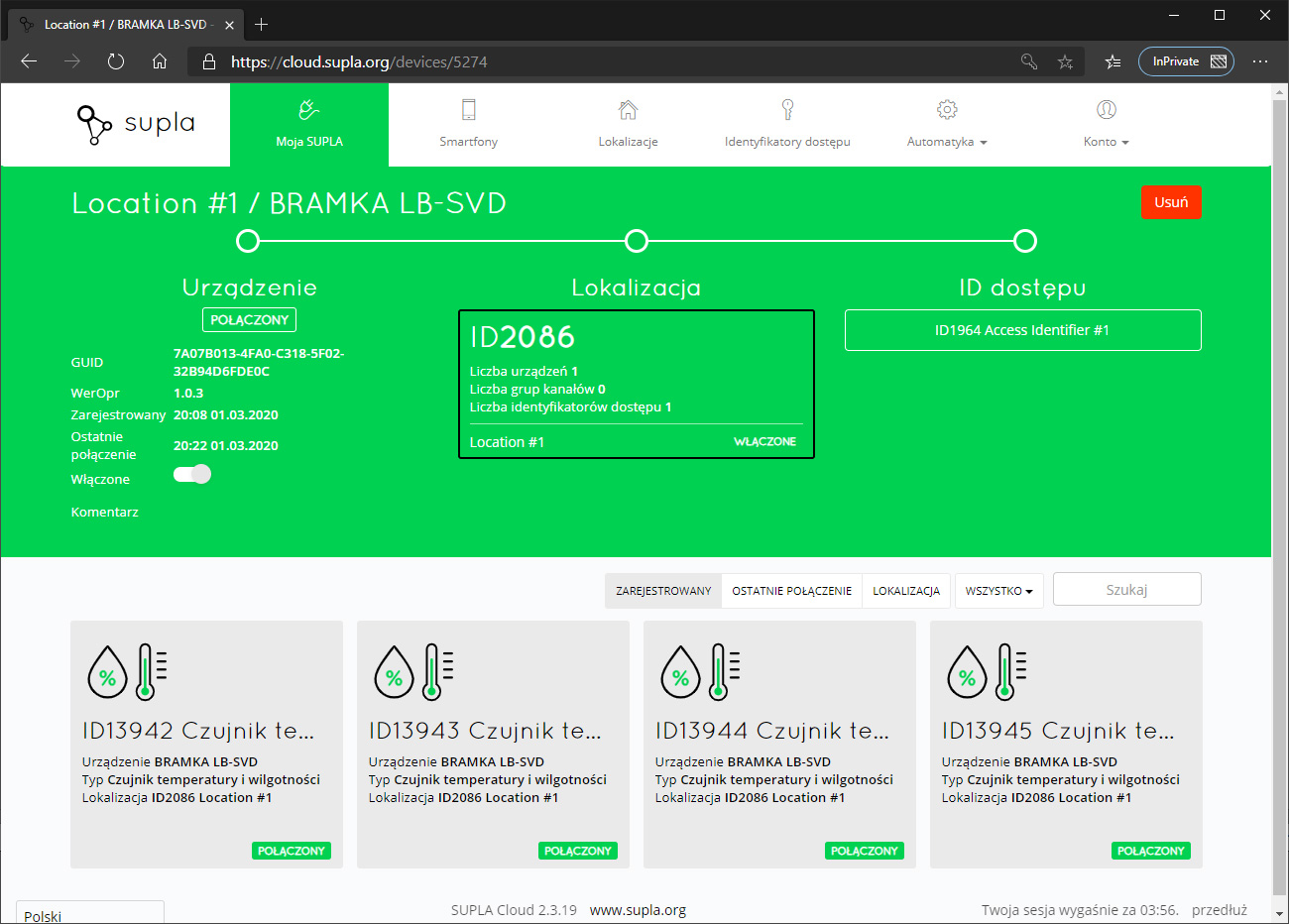Select LOKALIZACJA sort tab
Image resolution: width=1289 pixels, height=924 pixels.
coord(906,591)
